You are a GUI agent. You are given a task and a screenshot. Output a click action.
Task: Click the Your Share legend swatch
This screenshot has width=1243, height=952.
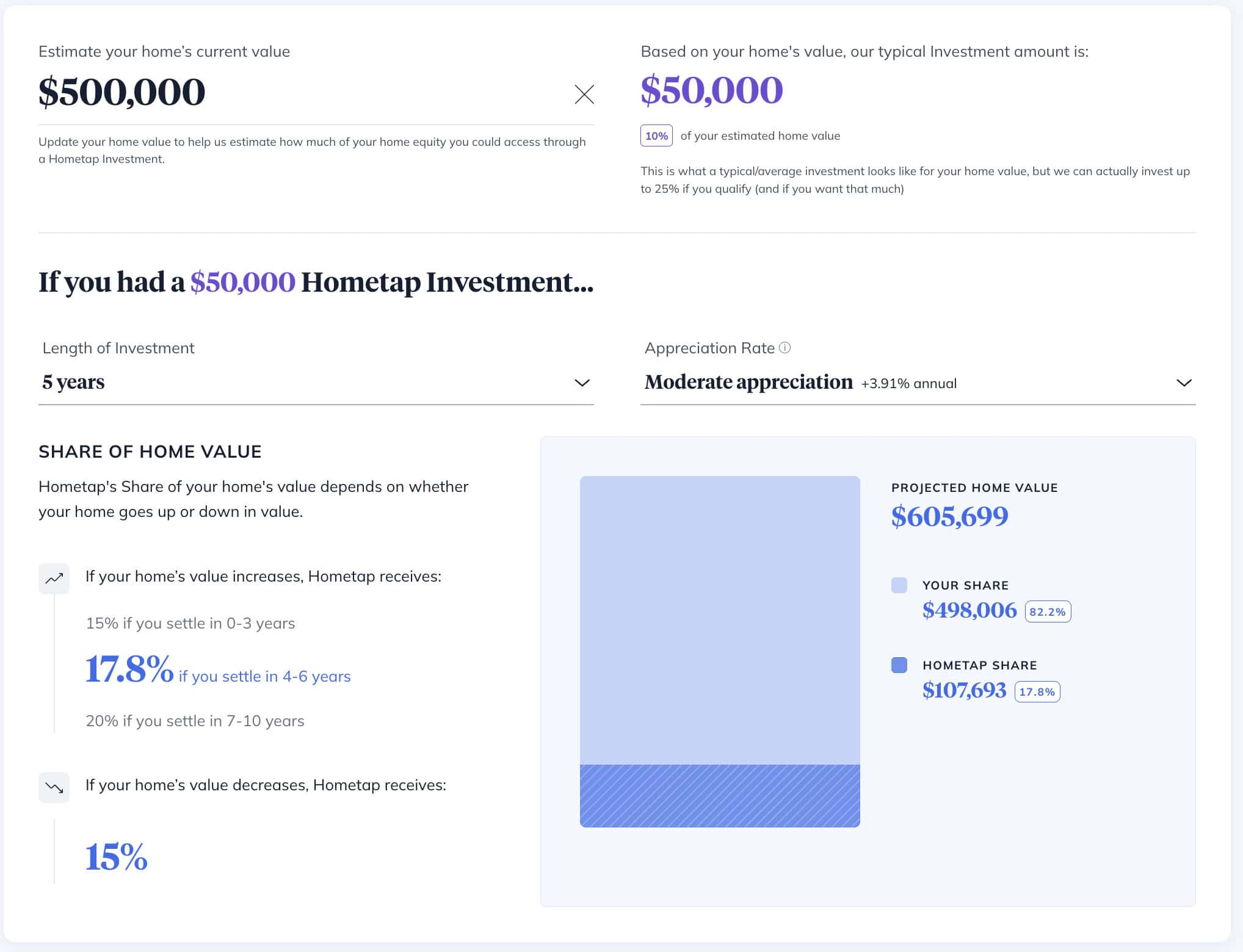[x=899, y=585]
